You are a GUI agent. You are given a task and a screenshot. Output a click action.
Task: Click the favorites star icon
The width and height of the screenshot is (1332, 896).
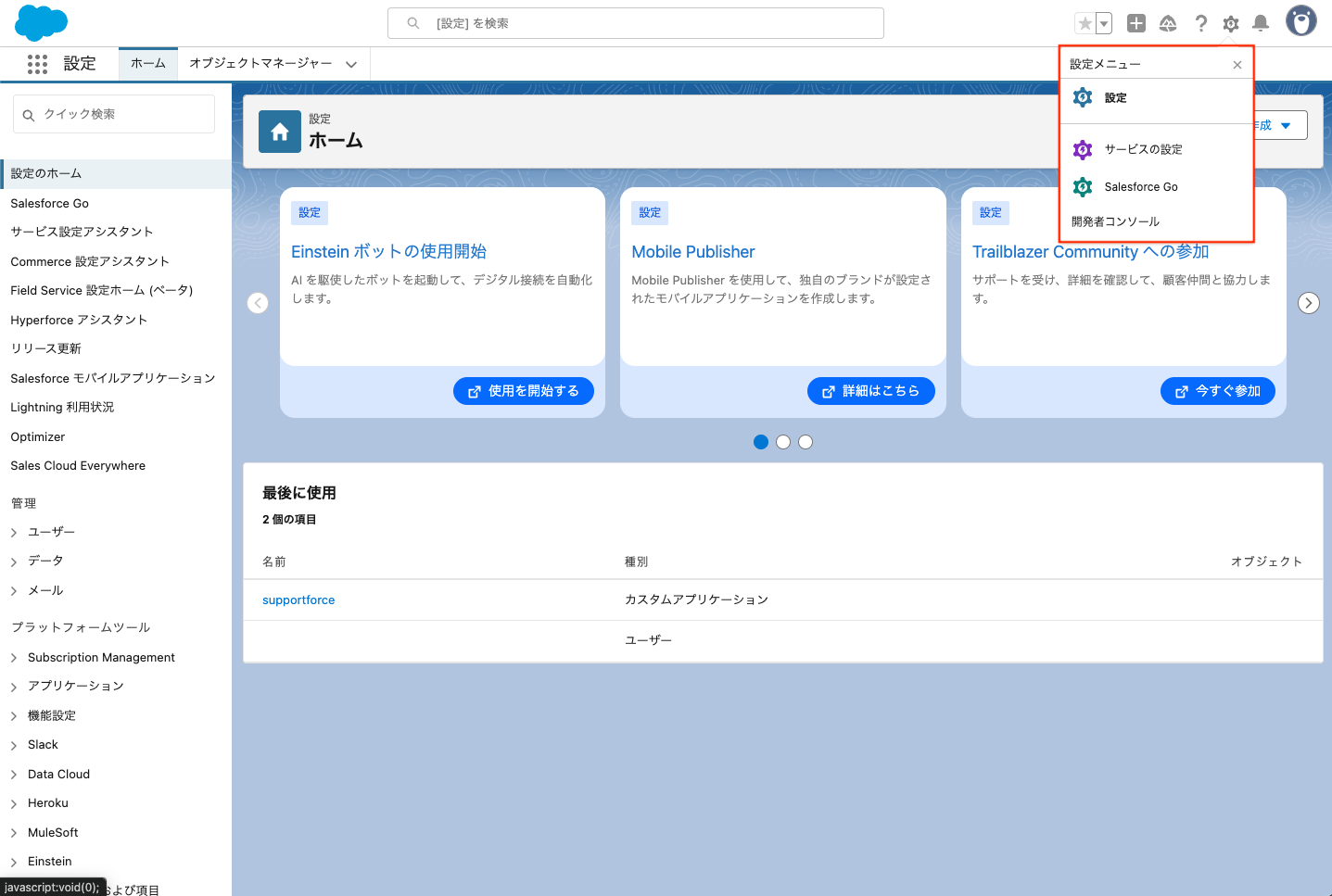pos(1086,22)
